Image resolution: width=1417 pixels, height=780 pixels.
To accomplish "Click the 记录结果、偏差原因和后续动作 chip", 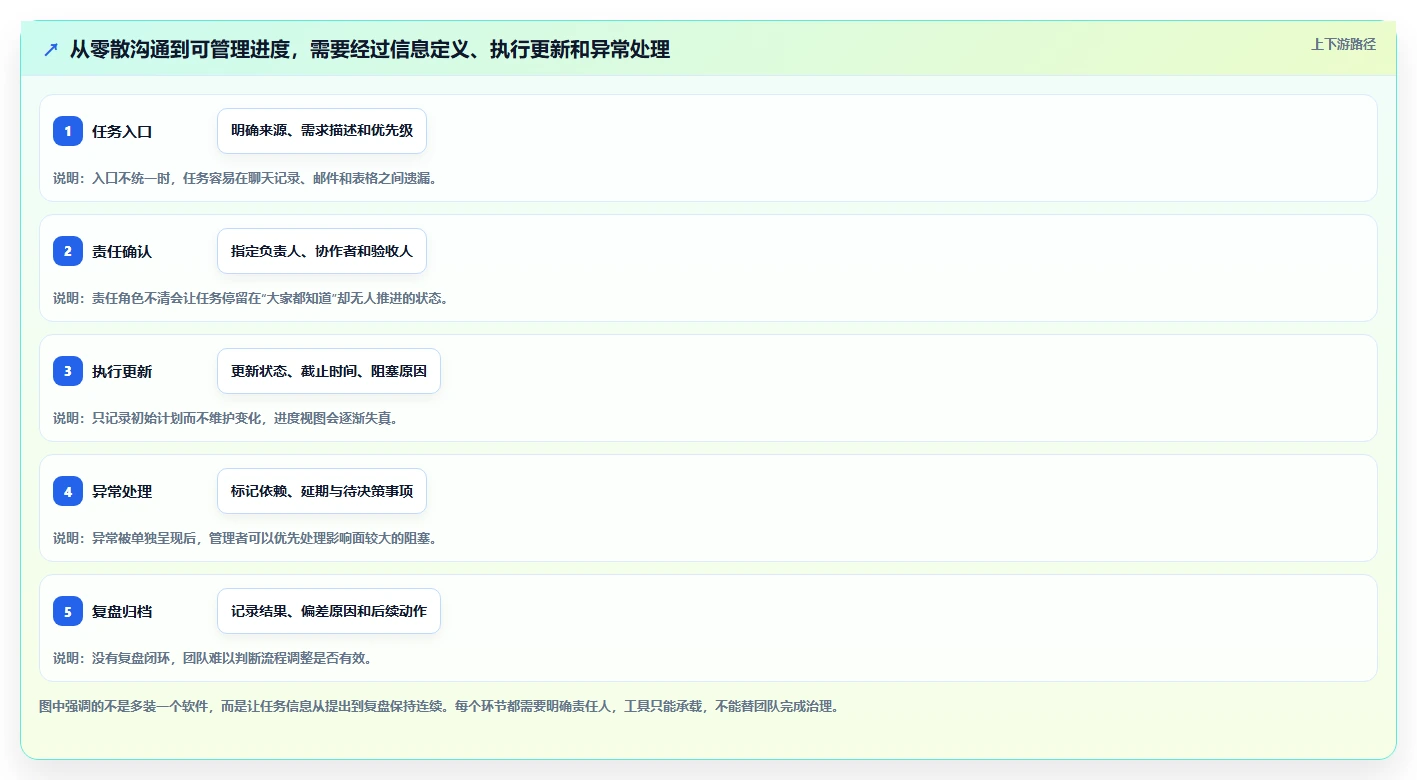I will (329, 611).
